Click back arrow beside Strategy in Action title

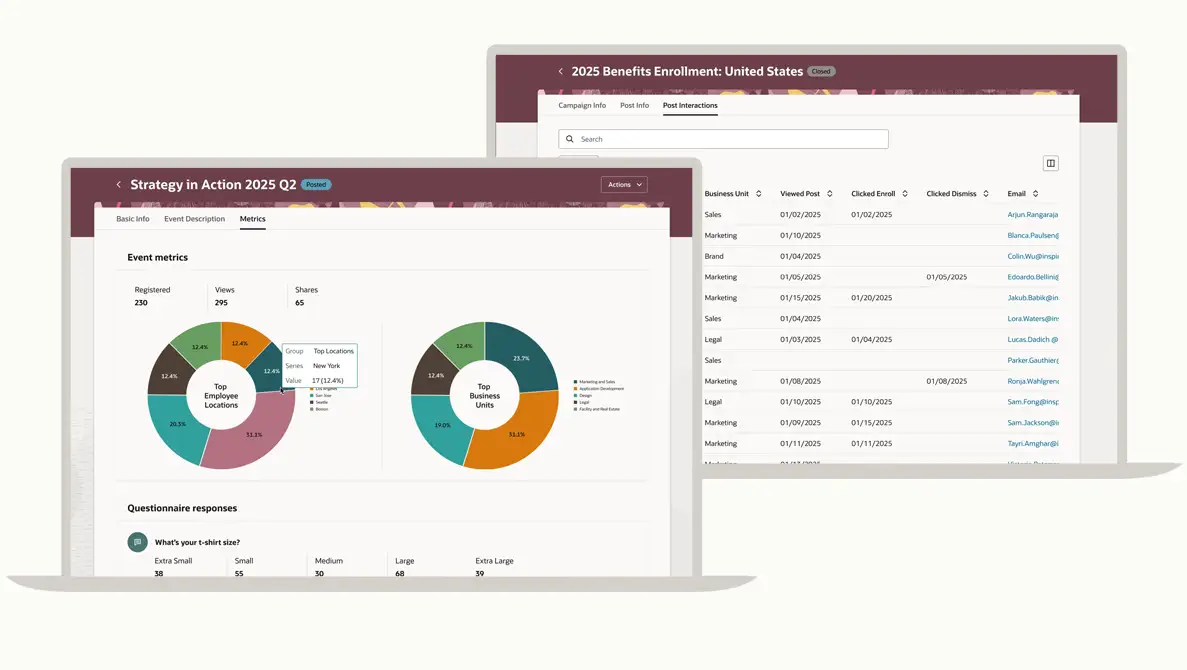tap(118, 185)
